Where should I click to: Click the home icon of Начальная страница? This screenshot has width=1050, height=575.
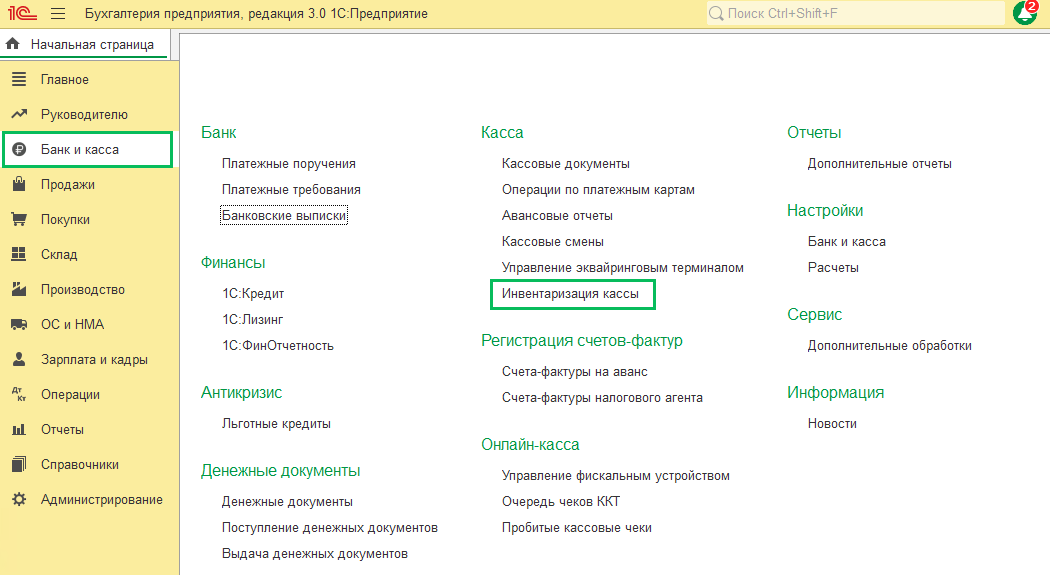coord(13,44)
